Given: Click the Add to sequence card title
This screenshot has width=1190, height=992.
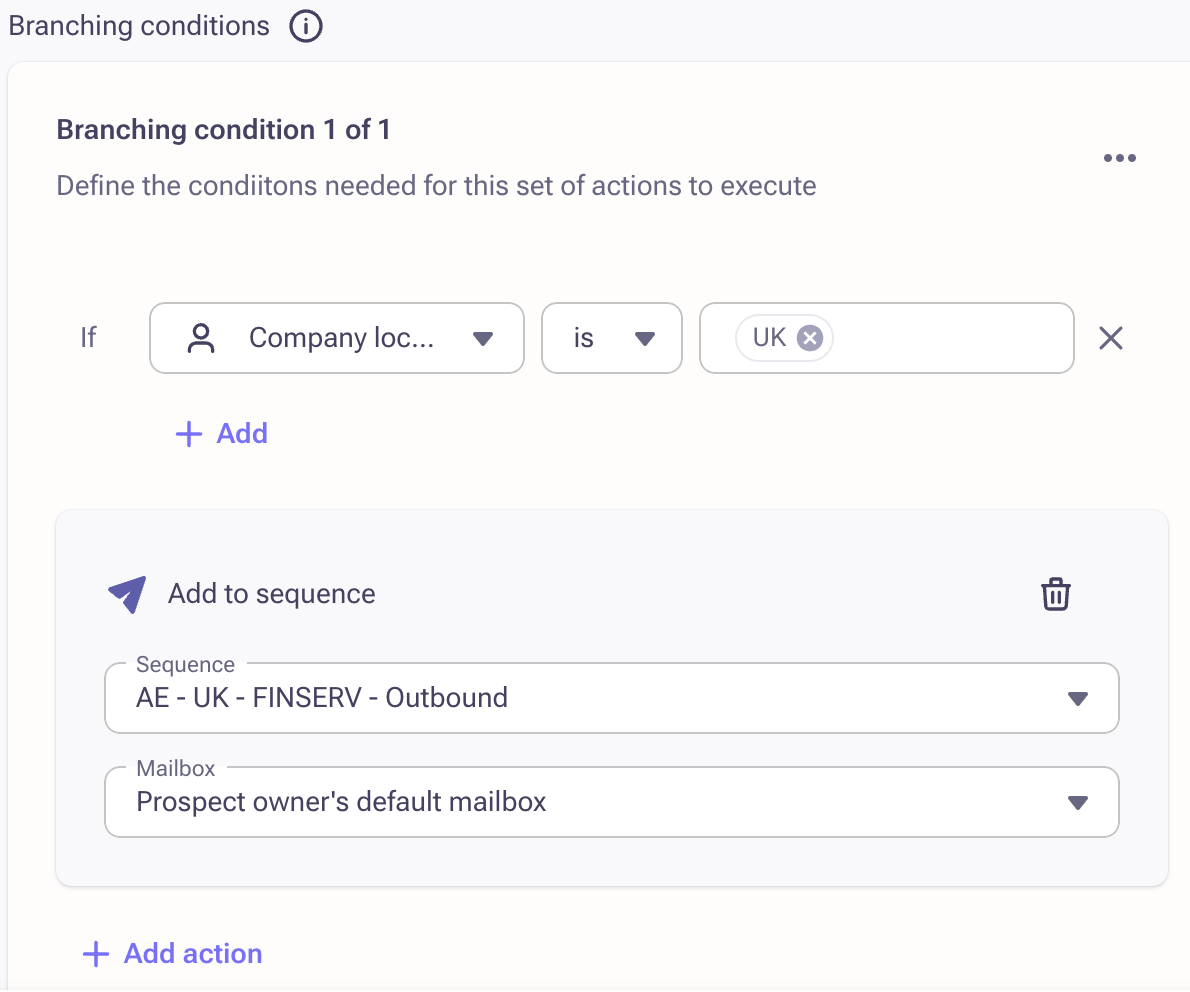Looking at the screenshot, I should tap(269, 593).
